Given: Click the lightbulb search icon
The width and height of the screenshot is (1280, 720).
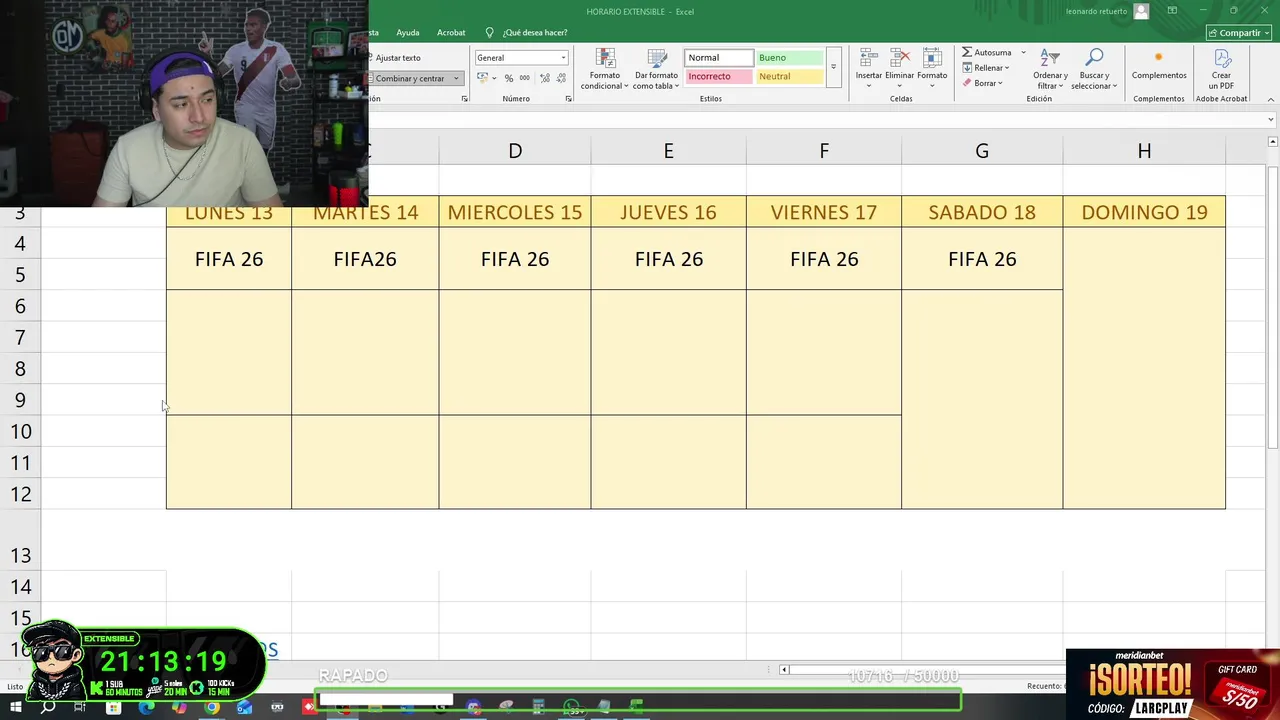Looking at the screenshot, I should (489, 32).
